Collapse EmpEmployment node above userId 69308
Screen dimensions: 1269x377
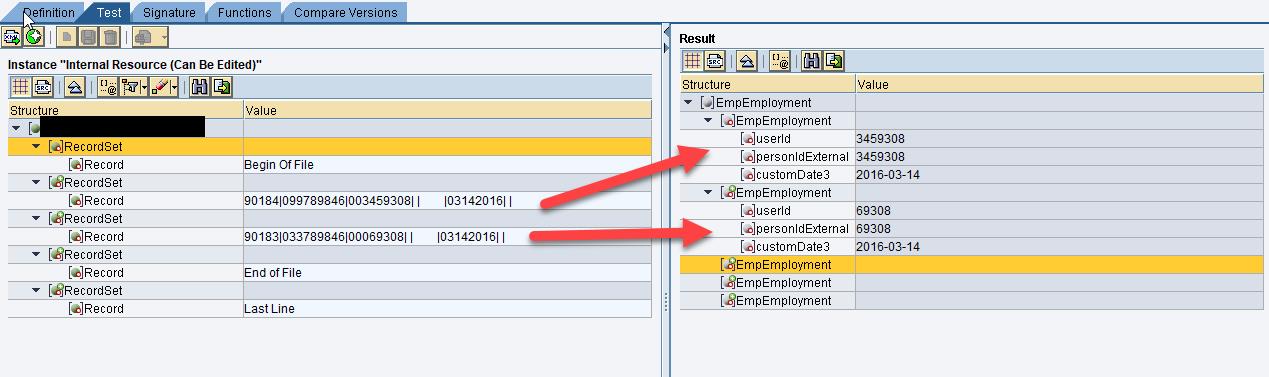[708, 192]
